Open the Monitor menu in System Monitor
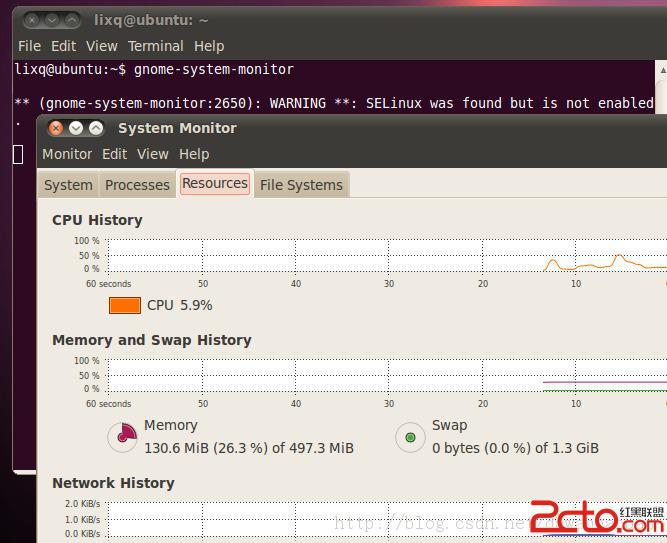The height and width of the screenshot is (543, 667). pyautogui.click(x=67, y=154)
